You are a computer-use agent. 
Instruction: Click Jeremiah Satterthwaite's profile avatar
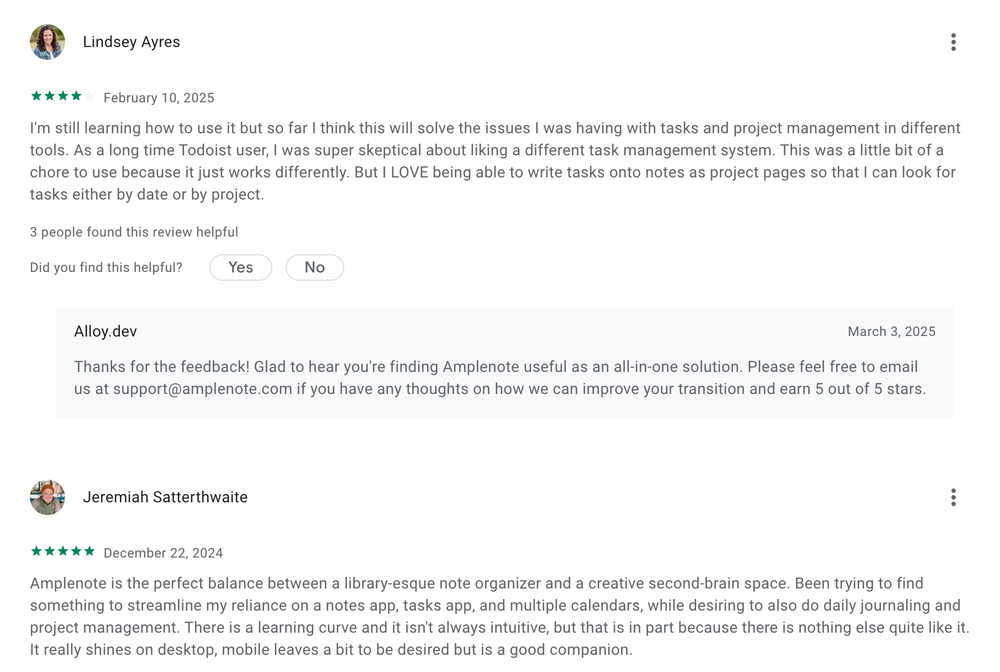[47, 497]
